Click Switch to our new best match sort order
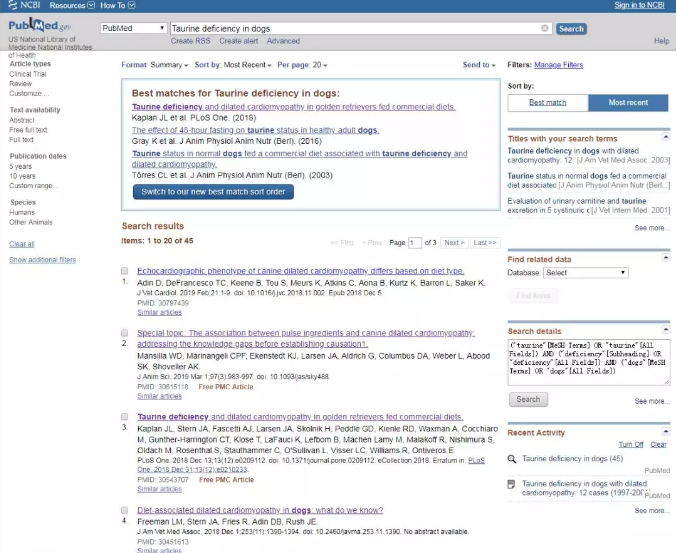 tap(213, 192)
